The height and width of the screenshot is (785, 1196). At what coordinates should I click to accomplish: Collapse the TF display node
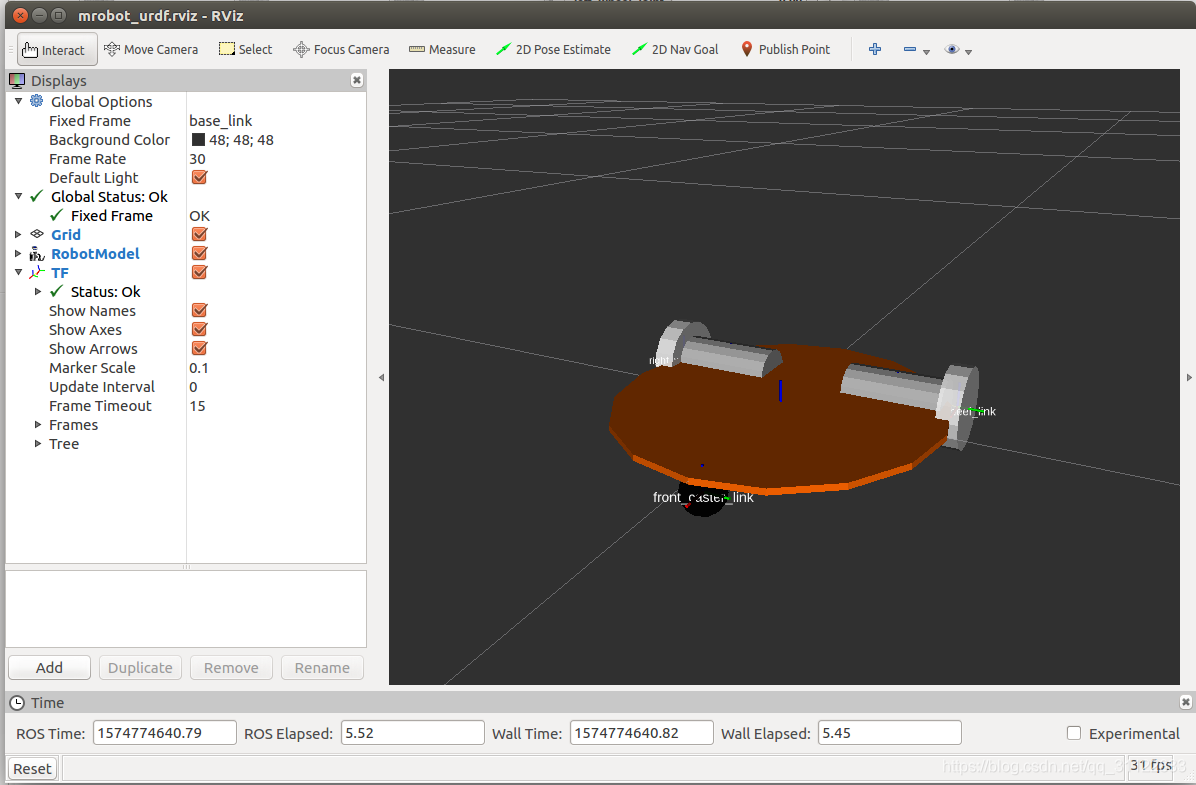point(18,272)
